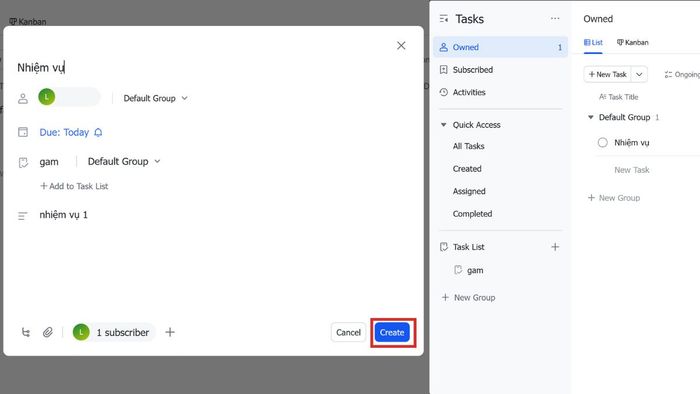
Task: Add a subscriber with the plus icon
Action: point(170,332)
